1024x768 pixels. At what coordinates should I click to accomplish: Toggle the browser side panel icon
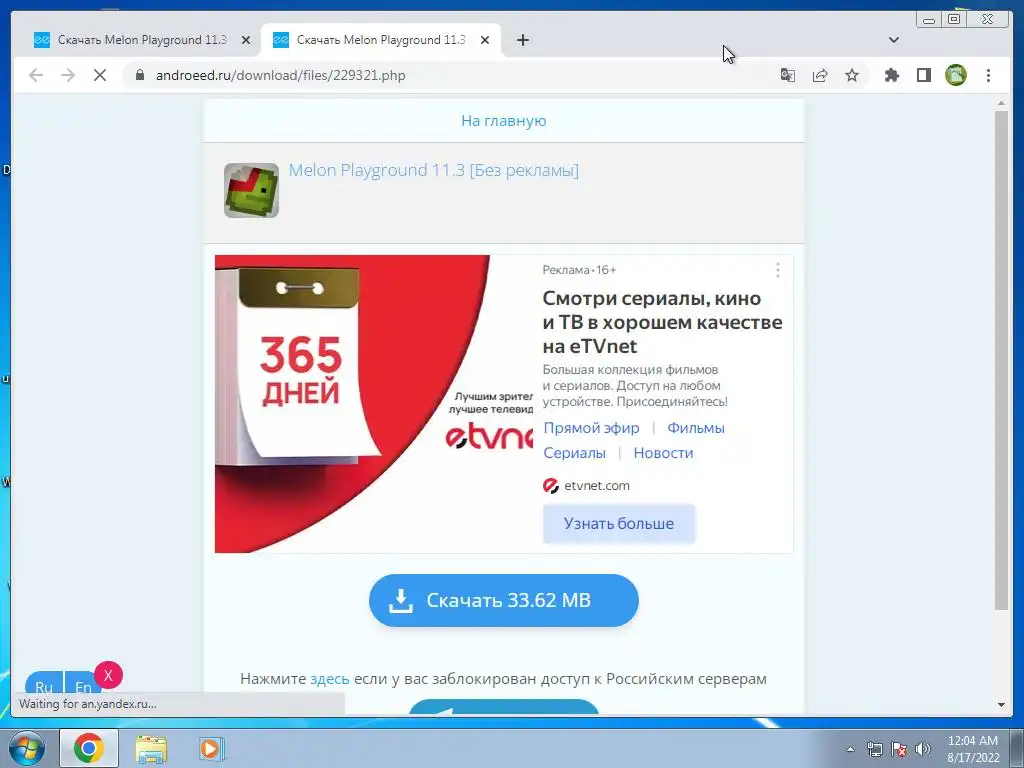tap(923, 75)
